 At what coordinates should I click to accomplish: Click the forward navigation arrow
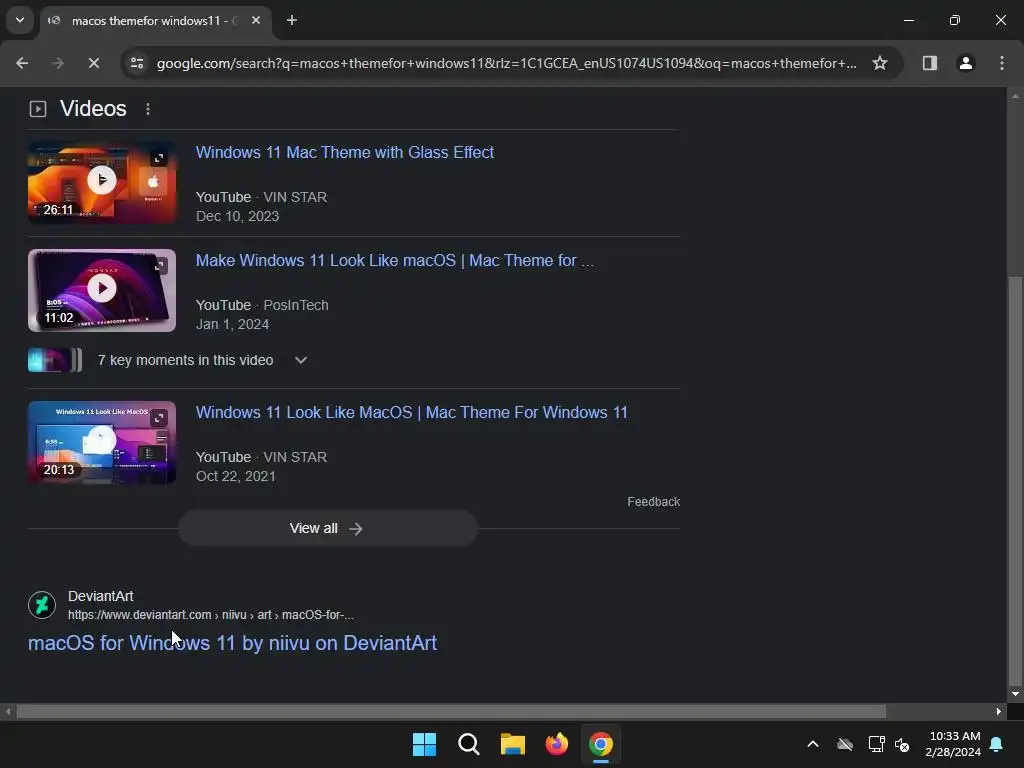pos(57,63)
